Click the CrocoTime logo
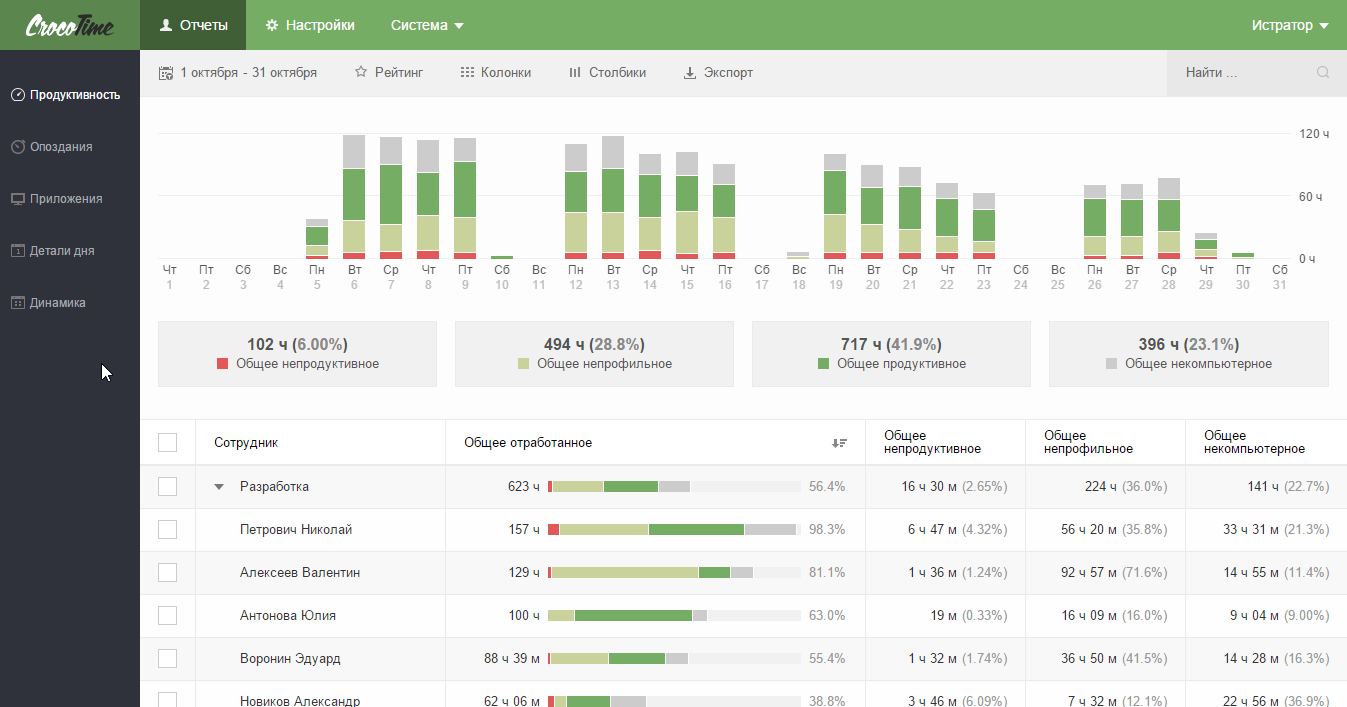Viewport: 1347px width, 707px height. click(69, 25)
